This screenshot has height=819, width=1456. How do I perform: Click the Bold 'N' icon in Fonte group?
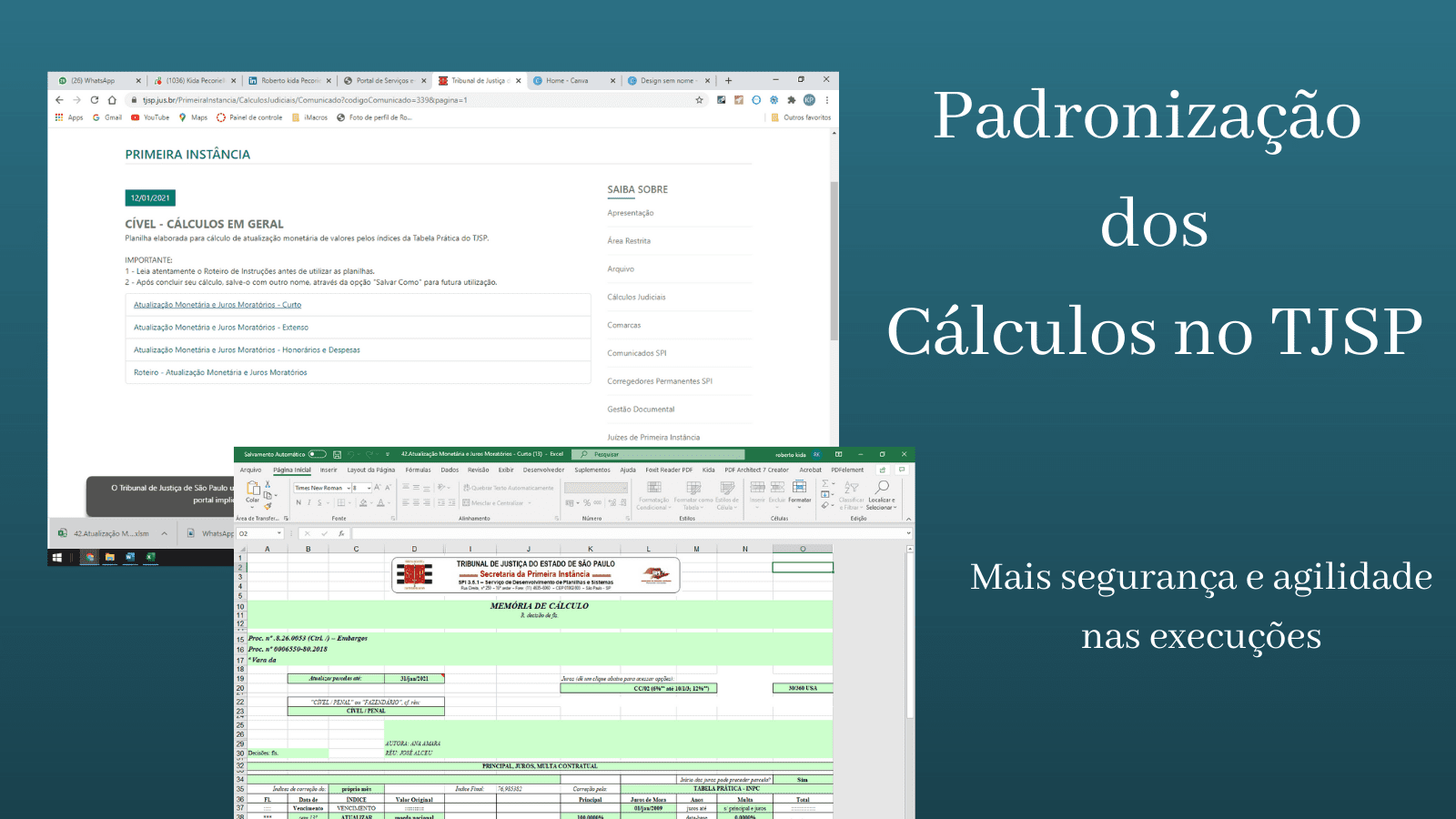pyautogui.click(x=298, y=502)
